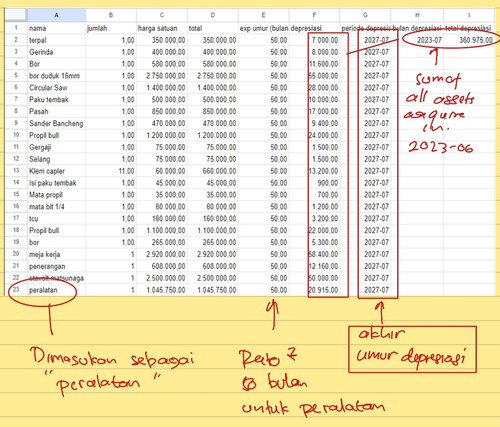This screenshot has height=427, width=500.
Task: Select column I header
Action: coord(469,15)
